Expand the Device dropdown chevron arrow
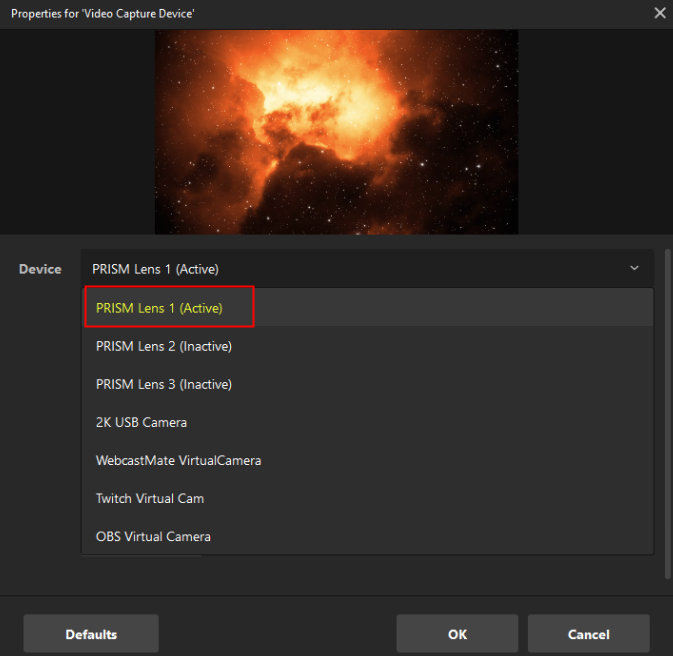Image resolution: width=673 pixels, height=656 pixels. 634,268
